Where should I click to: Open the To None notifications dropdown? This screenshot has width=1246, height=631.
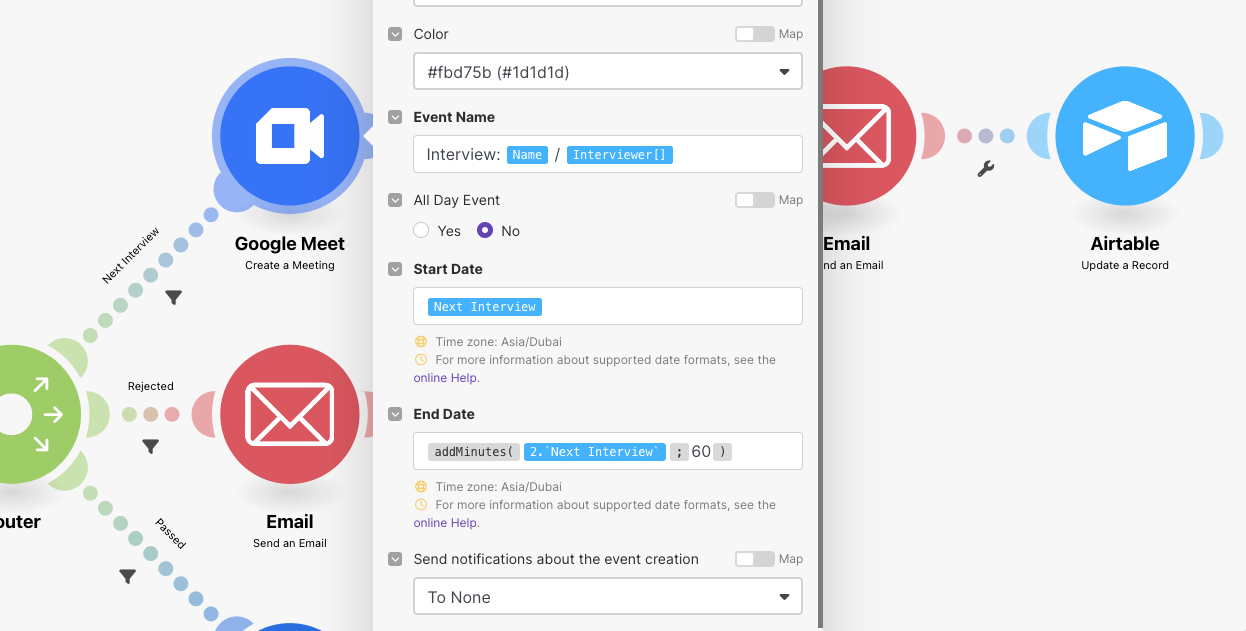coord(608,597)
